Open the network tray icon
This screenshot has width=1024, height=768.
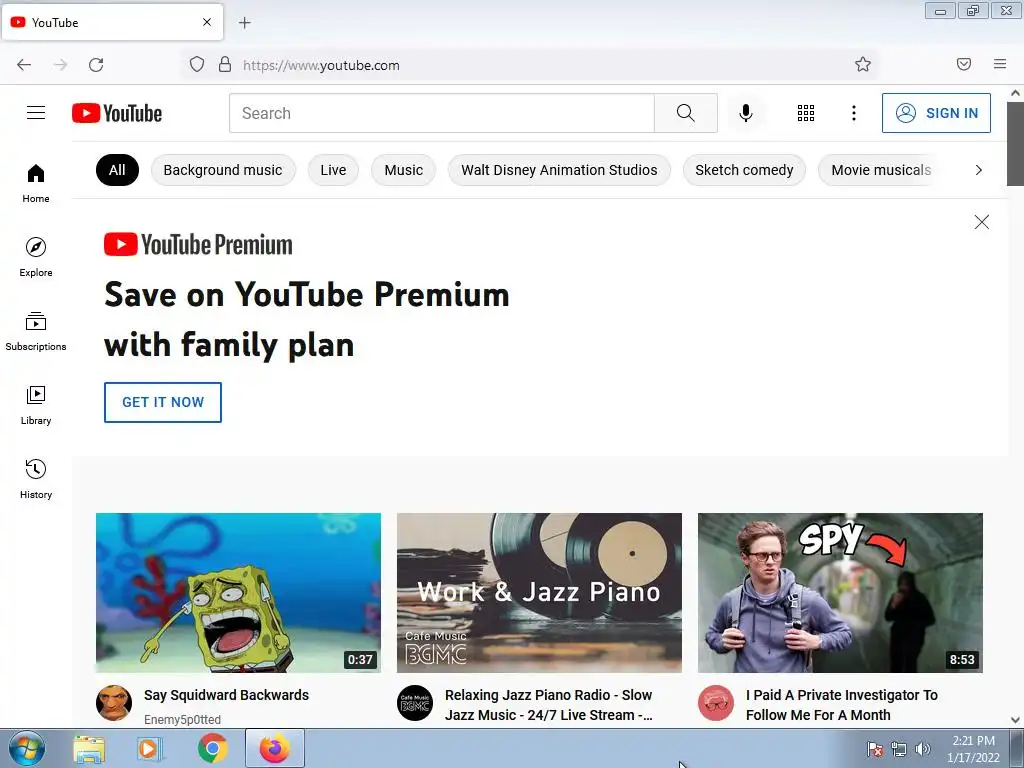pyautogui.click(x=899, y=749)
